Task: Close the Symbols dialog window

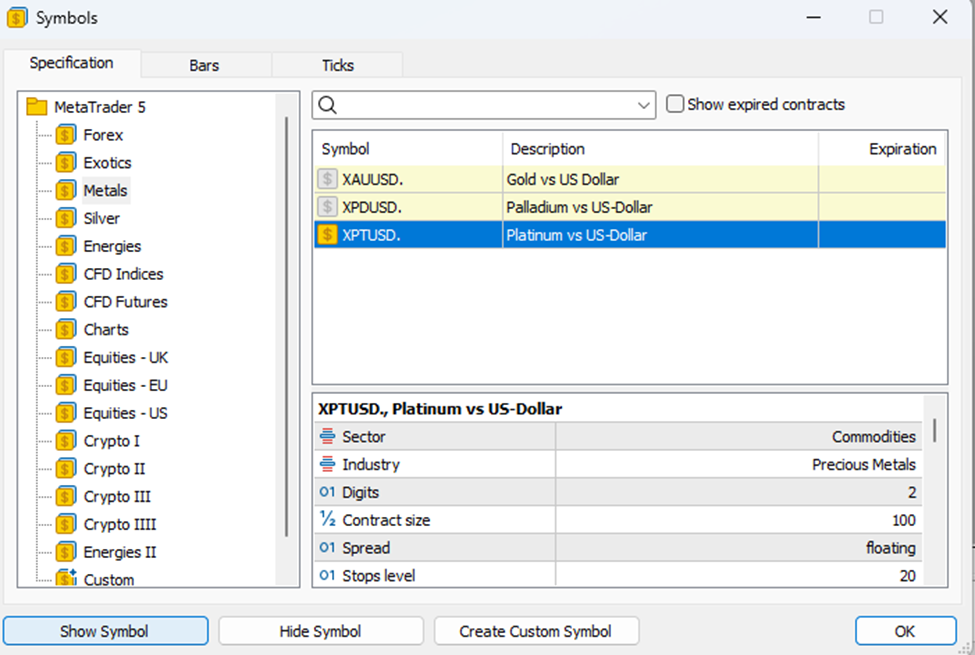Action: tap(940, 17)
